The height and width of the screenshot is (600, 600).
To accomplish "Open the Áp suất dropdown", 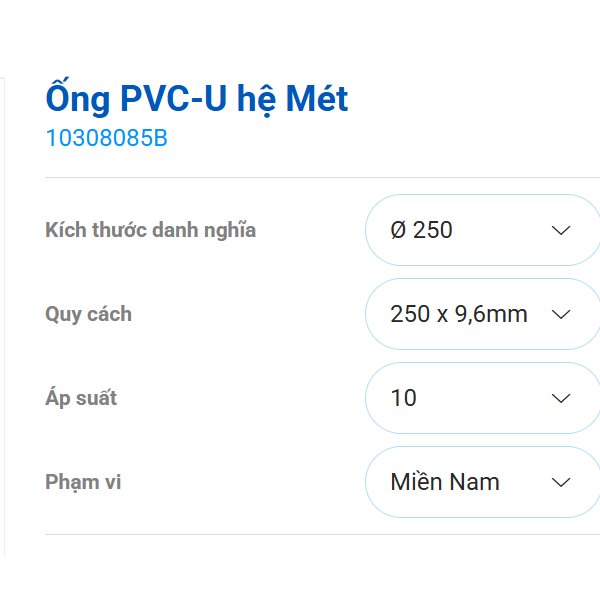I will 482,398.
